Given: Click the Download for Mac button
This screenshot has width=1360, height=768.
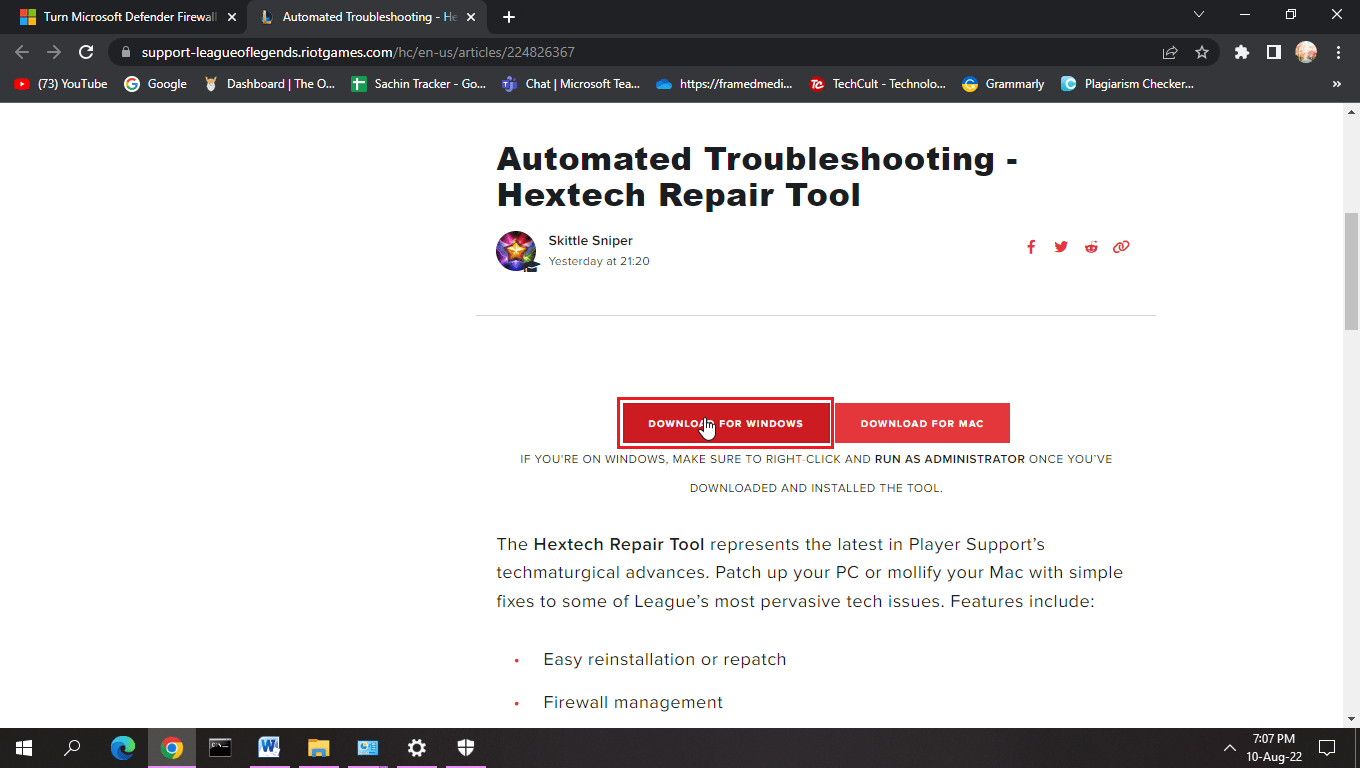Looking at the screenshot, I should click(922, 423).
